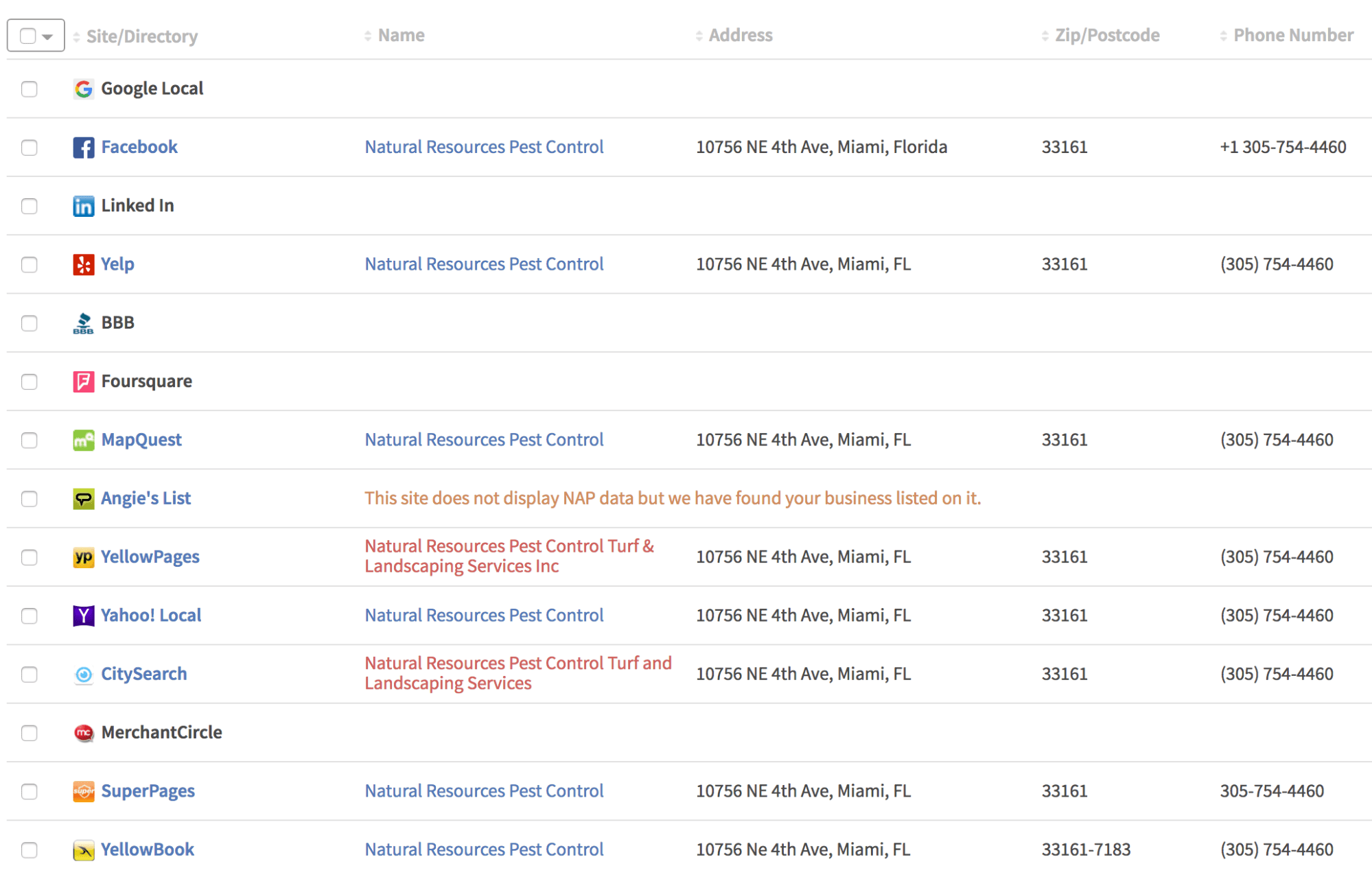Open the MapQuest directory link
The width and height of the screenshot is (1372, 877).
click(141, 440)
